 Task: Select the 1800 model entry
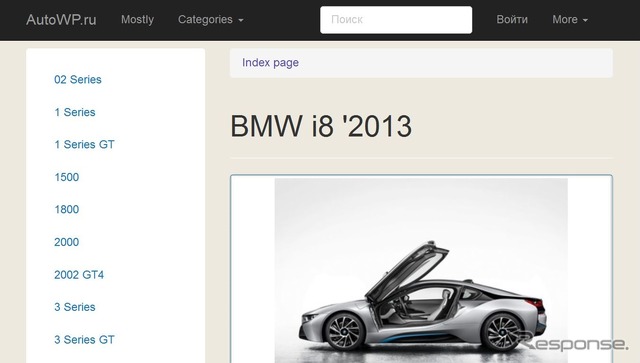pos(67,209)
